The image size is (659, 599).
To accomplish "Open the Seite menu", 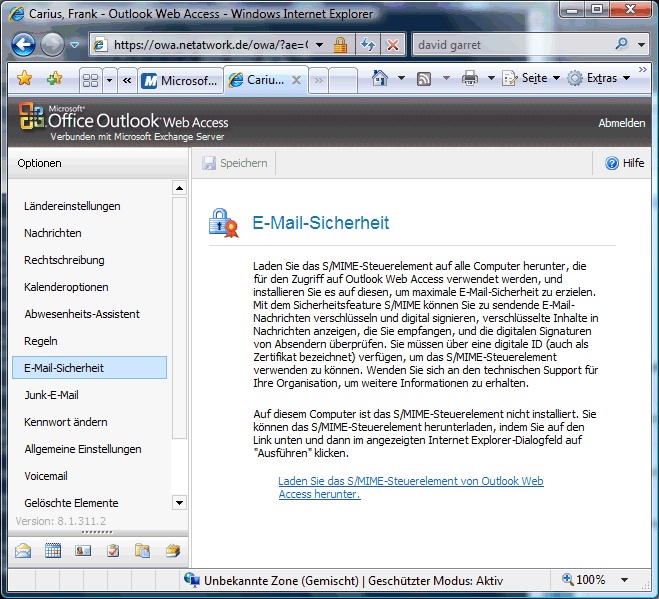I will pos(531,78).
